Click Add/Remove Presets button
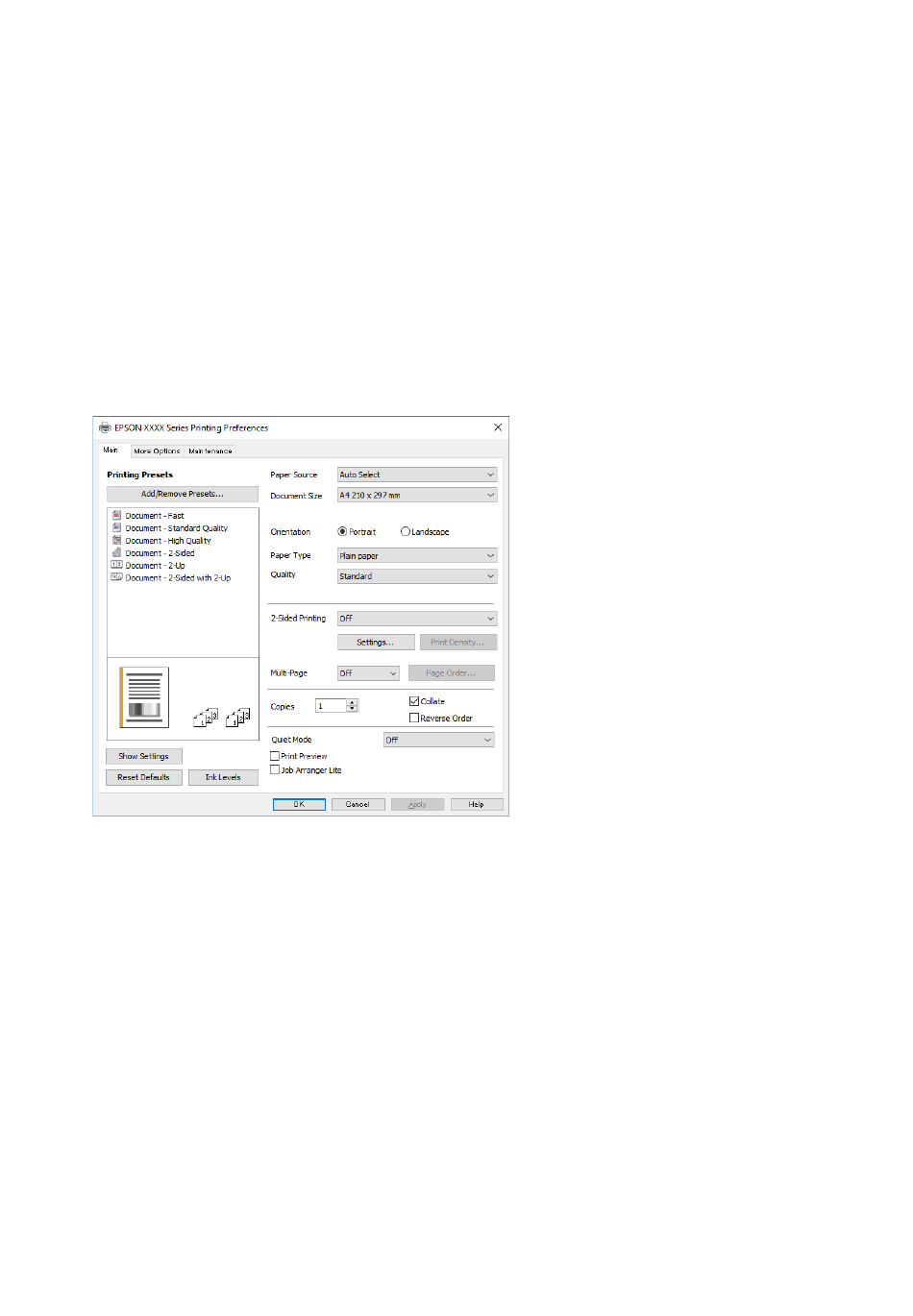Screen dimensions: 913x1316 (x=183, y=494)
